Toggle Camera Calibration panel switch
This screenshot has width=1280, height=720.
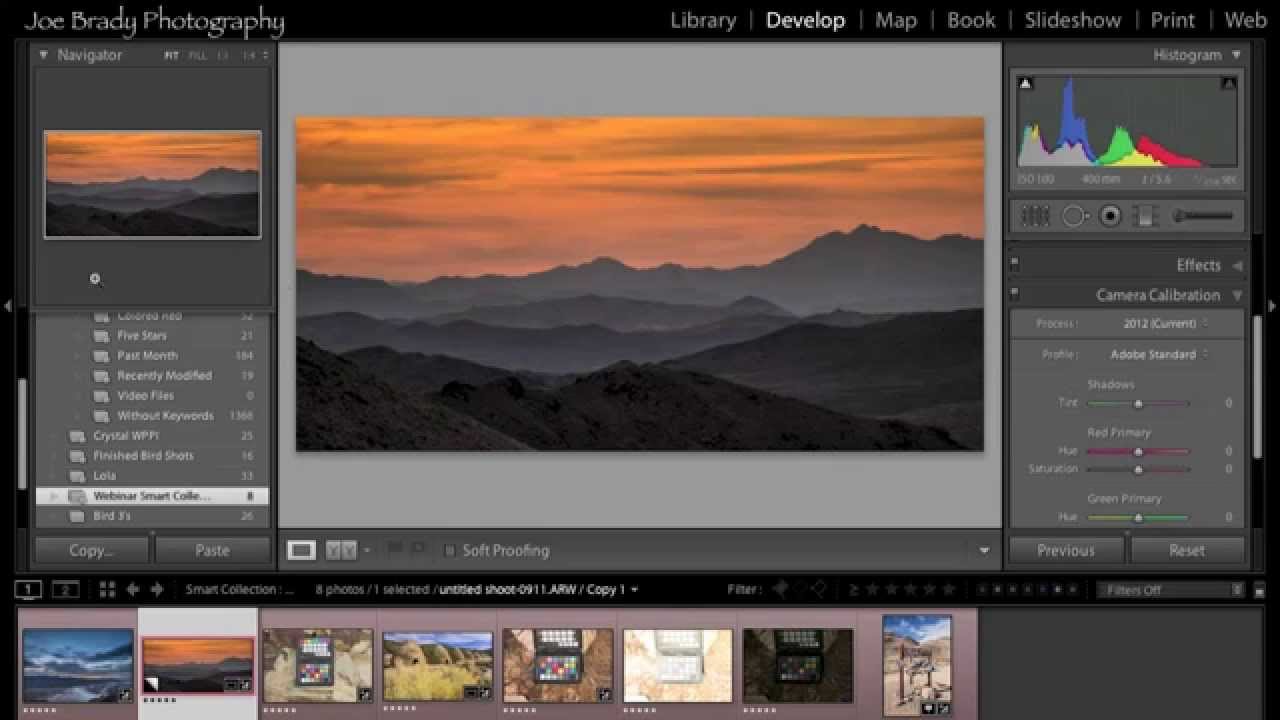click(1014, 295)
